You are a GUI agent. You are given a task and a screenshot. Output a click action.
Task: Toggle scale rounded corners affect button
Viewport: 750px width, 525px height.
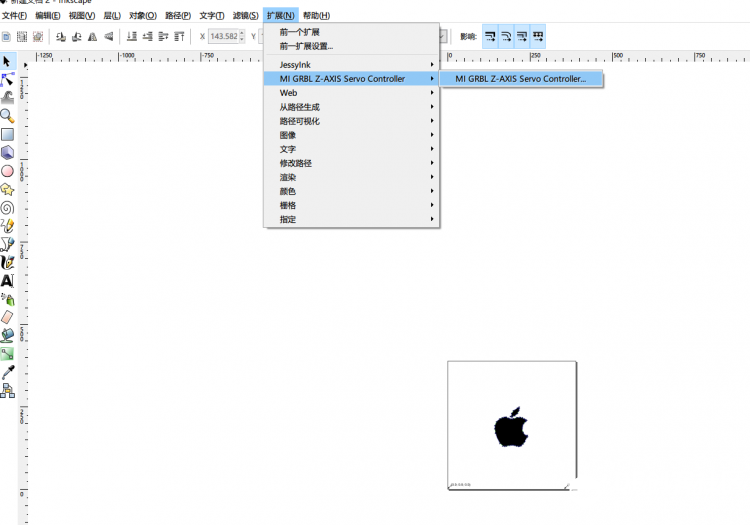point(506,36)
